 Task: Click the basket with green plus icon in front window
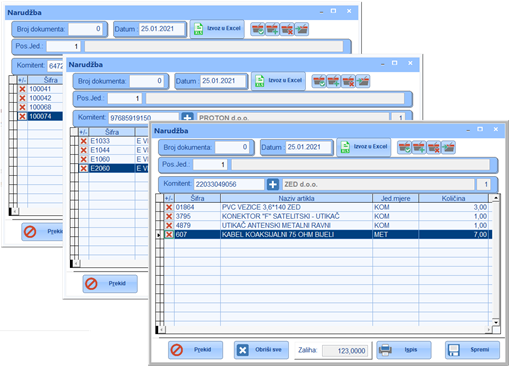419,147
